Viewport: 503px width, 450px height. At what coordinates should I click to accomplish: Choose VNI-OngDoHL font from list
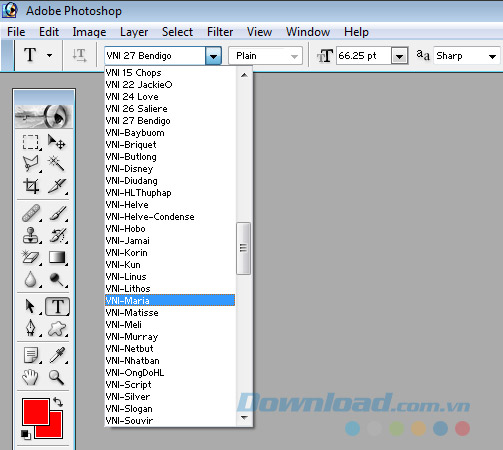[170, 373]
